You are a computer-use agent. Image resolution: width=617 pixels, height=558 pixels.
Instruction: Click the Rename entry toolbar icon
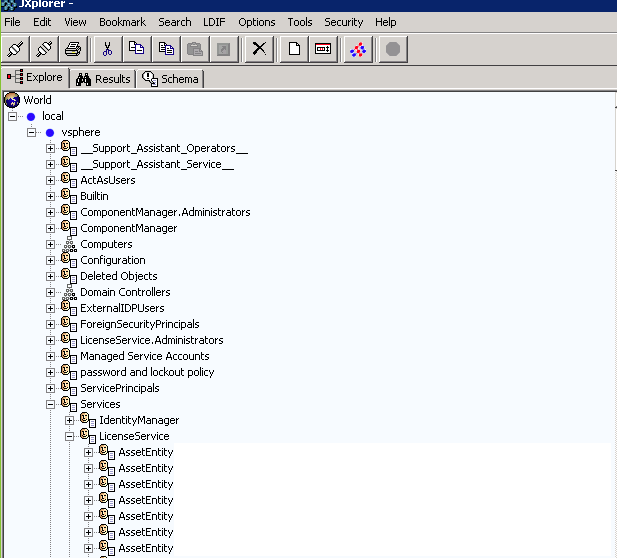(x=323, y=50)
